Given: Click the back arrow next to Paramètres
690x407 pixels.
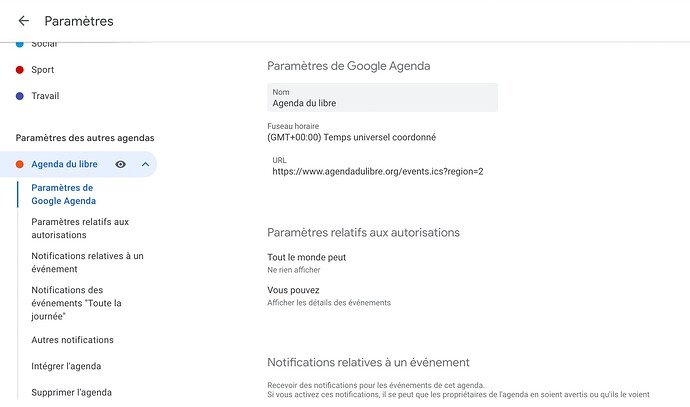Looking at the screenshot, I should pos(24,21).
